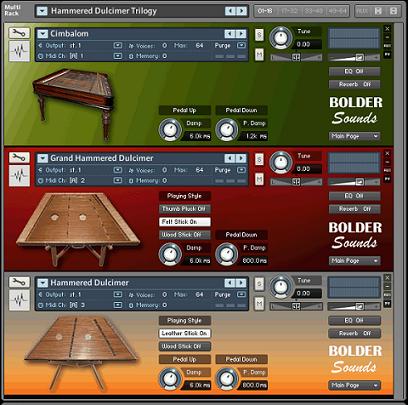Open Cimbalom instrument name dropdown
The width and height of the screenshot is (408, 405).
(42, 34)
